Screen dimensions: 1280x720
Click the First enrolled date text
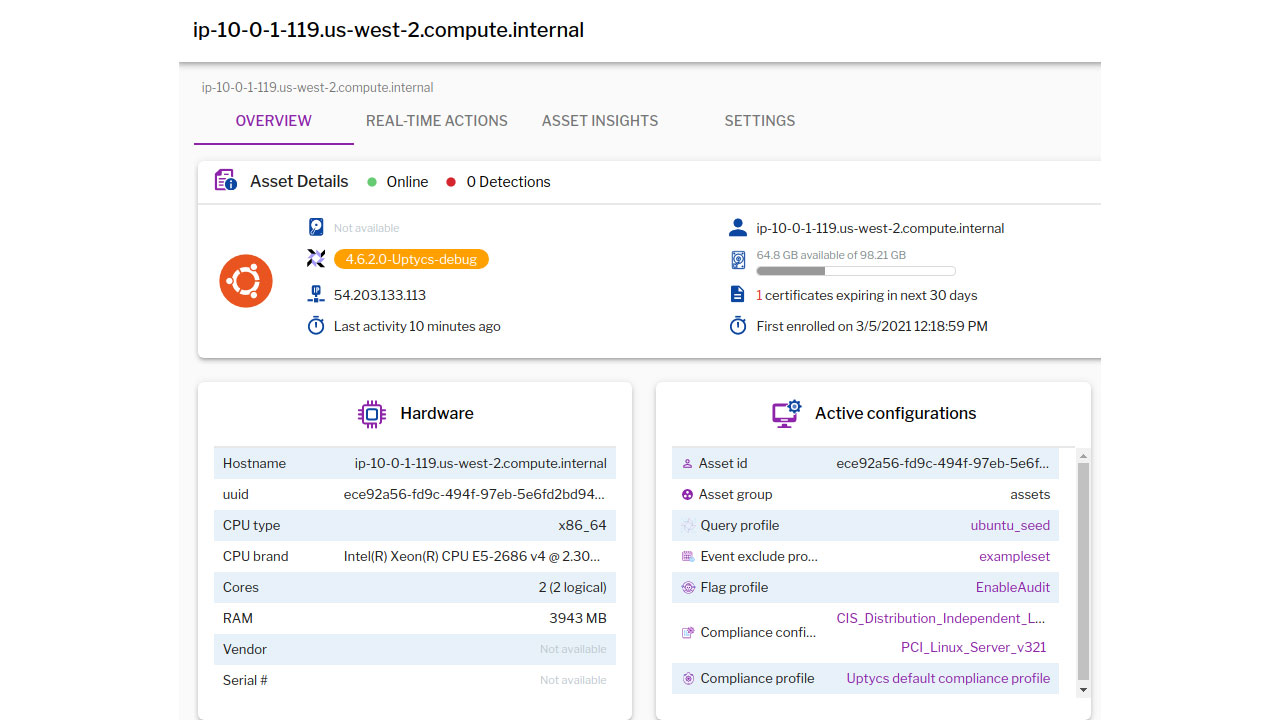(x=872, y=327)
